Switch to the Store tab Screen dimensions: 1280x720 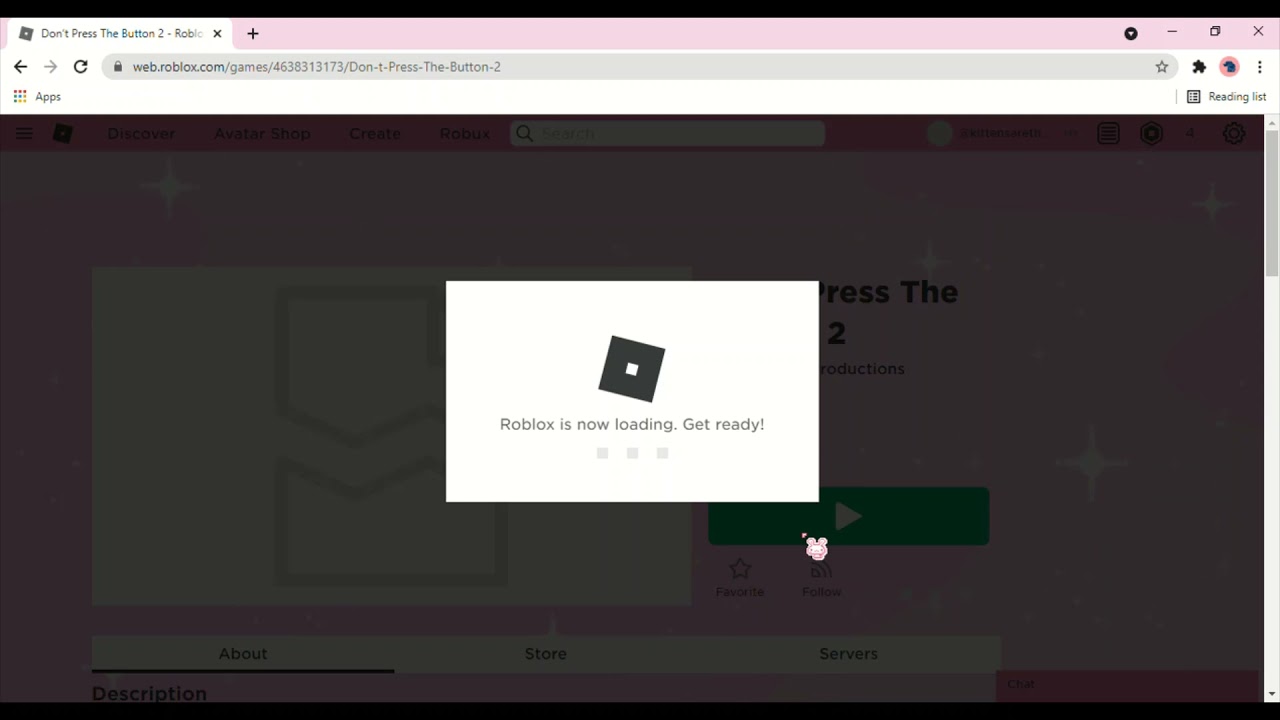(546, 653)
